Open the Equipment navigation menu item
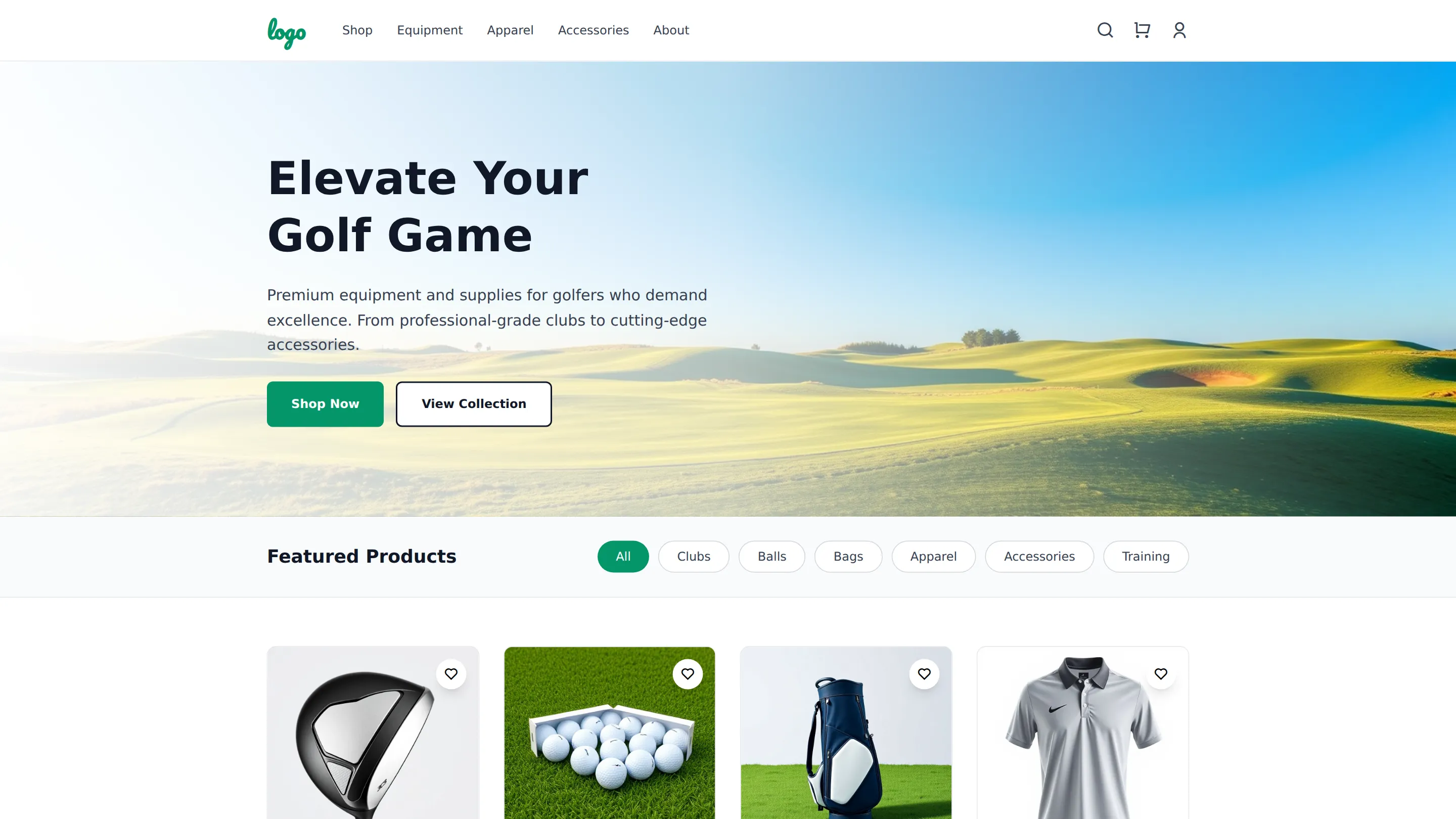 point(430,30)
